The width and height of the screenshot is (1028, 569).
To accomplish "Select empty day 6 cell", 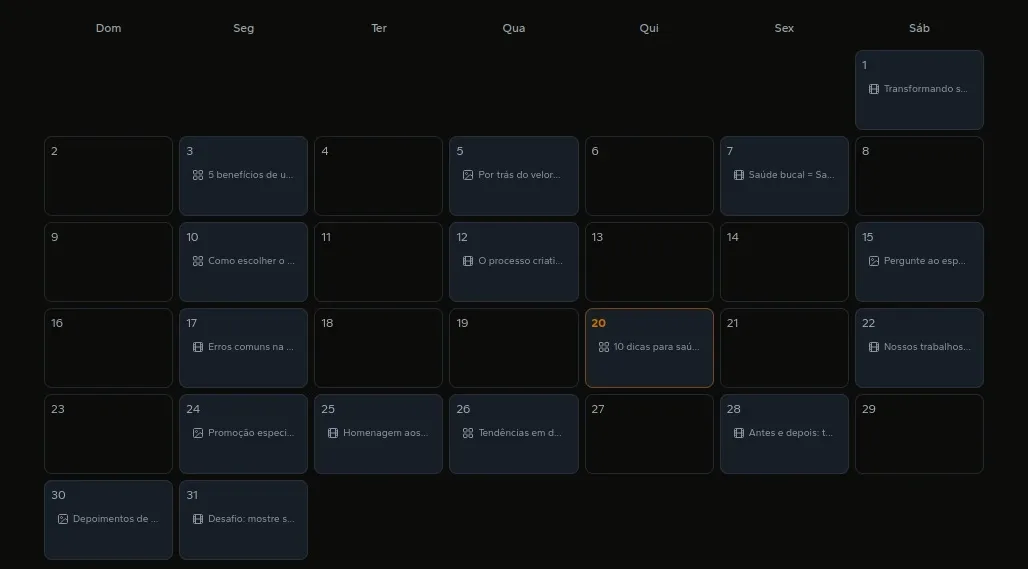I will [649, 176].
